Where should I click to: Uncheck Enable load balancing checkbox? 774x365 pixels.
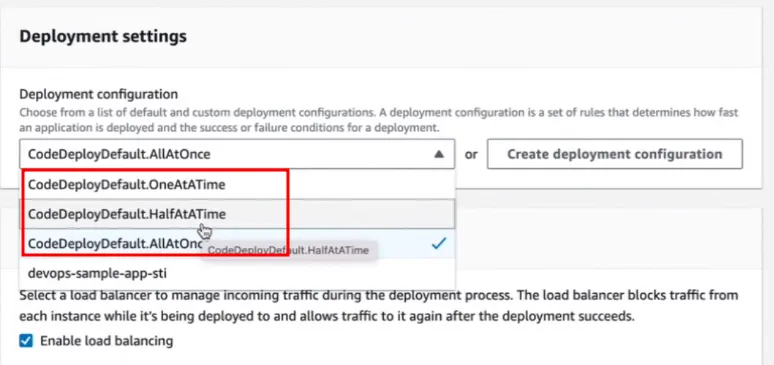(x=26, y=341)
